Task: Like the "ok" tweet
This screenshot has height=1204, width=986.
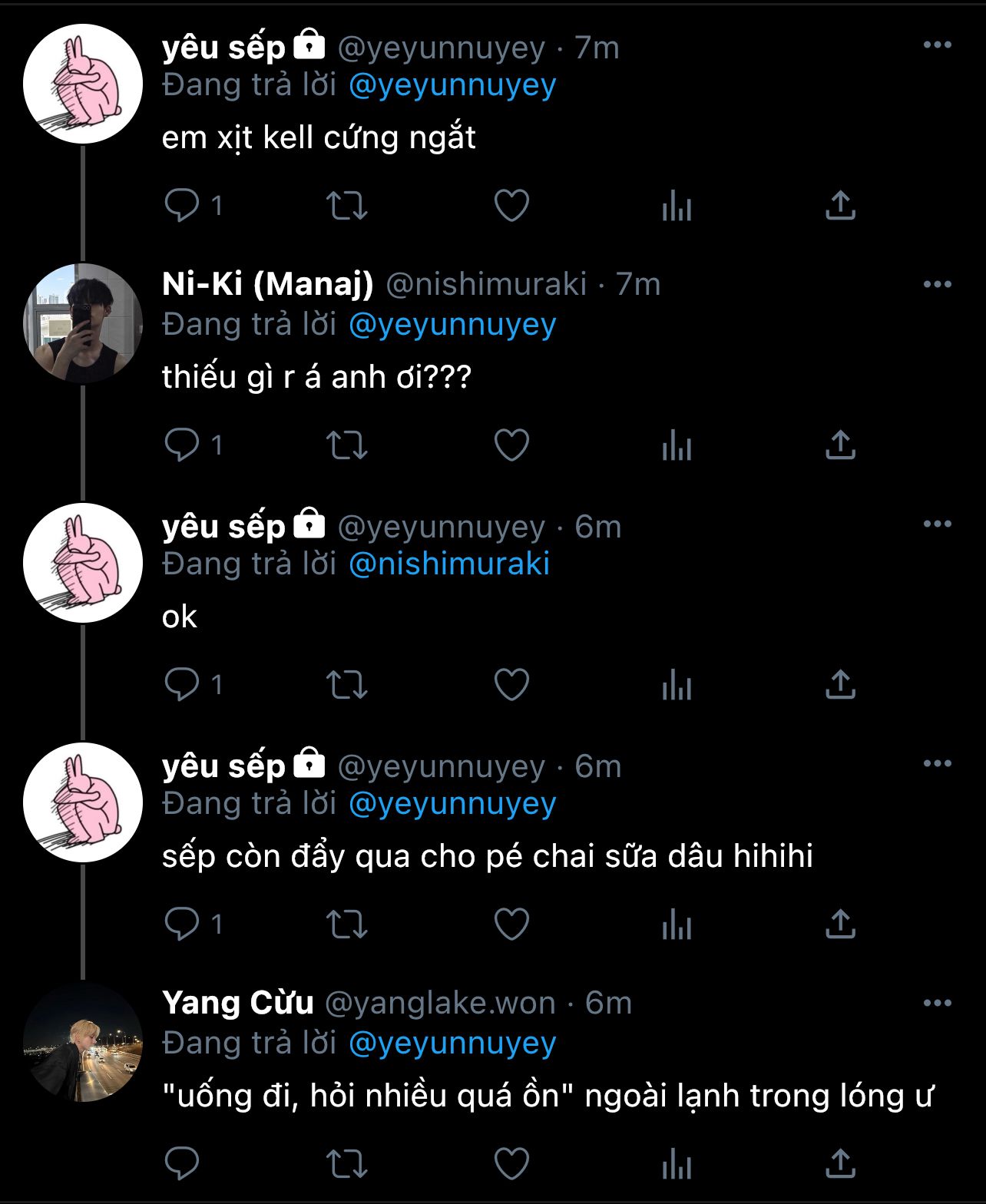Action: point(511,685)
